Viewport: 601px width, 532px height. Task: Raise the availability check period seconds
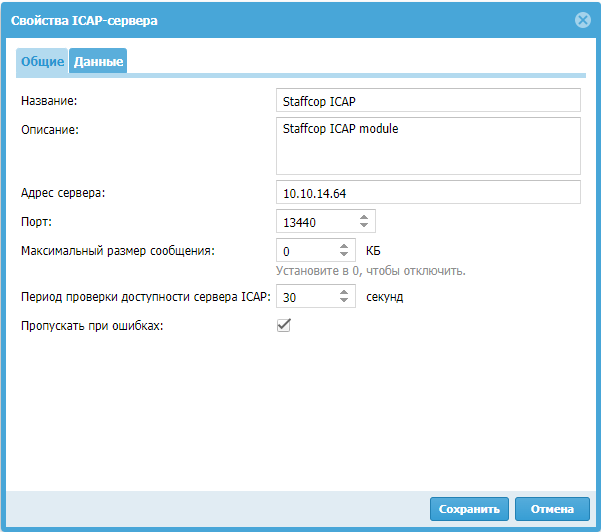pyautogui.click(x=345, y=292)
